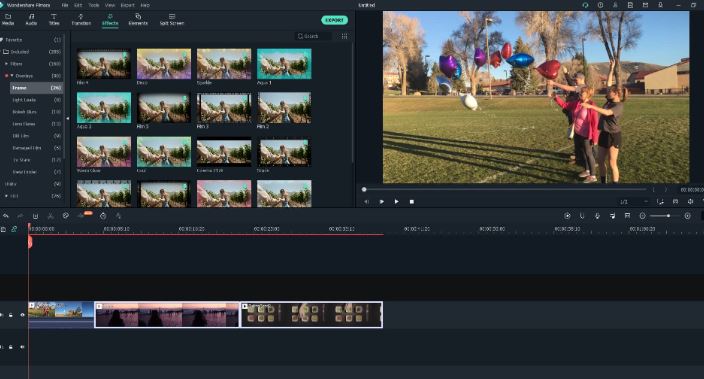This screenshot has width=704, height=379.
Task: Click the effects Search field
Action: pos(313,36)
